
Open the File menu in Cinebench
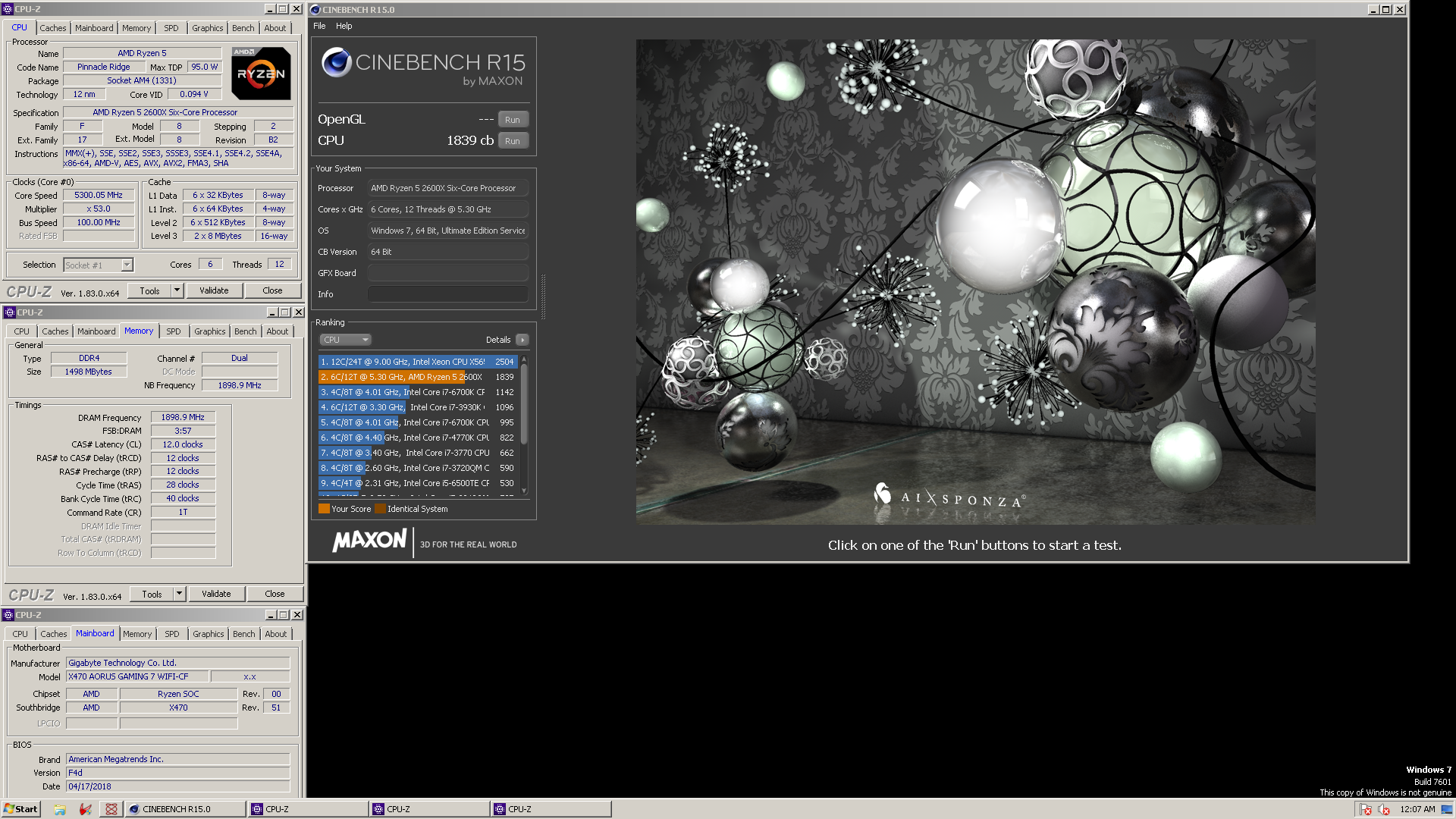(x=319, y=26)
